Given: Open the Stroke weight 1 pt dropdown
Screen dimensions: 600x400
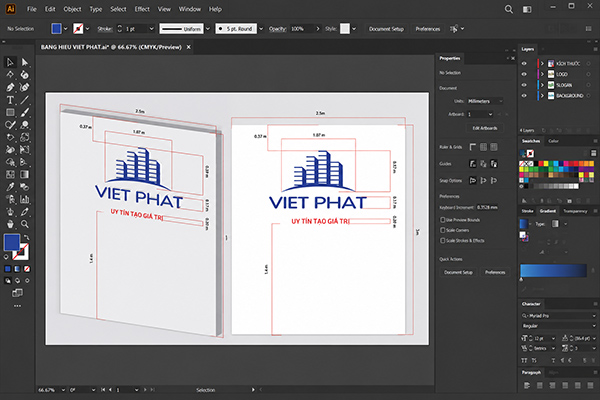Looking at the screenshot, I should pos(152,29).
